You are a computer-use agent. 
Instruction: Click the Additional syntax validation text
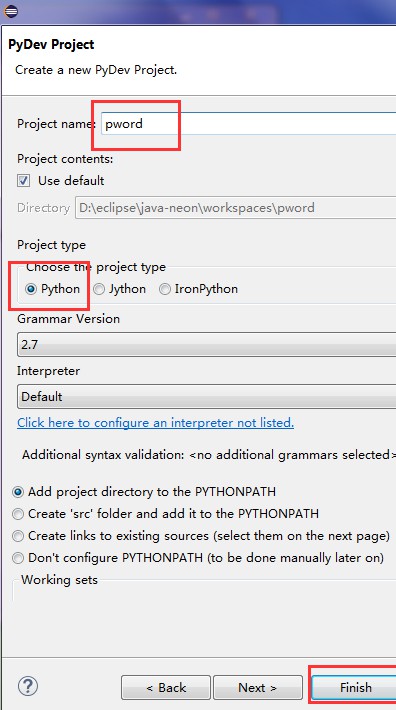[209, 455]
